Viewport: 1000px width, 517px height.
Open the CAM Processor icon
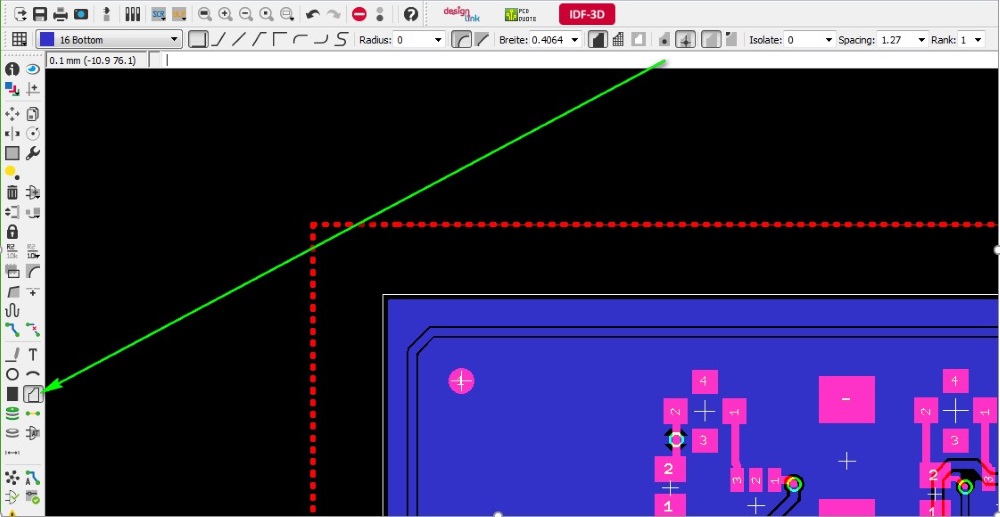point(81,14)
